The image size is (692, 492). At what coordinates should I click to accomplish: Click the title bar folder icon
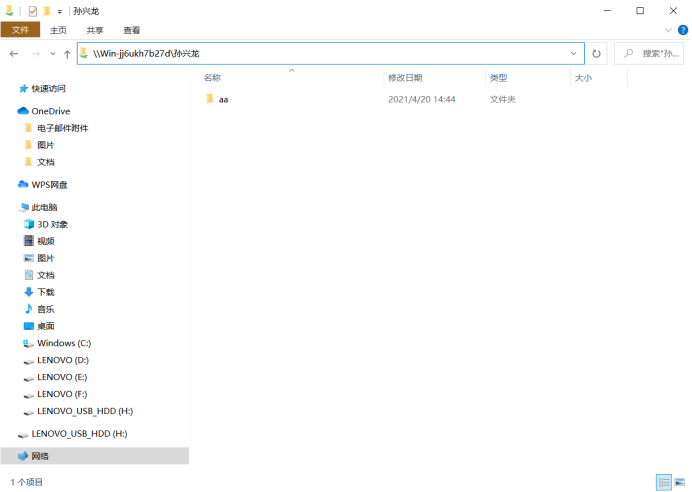[x=10, y=11]
